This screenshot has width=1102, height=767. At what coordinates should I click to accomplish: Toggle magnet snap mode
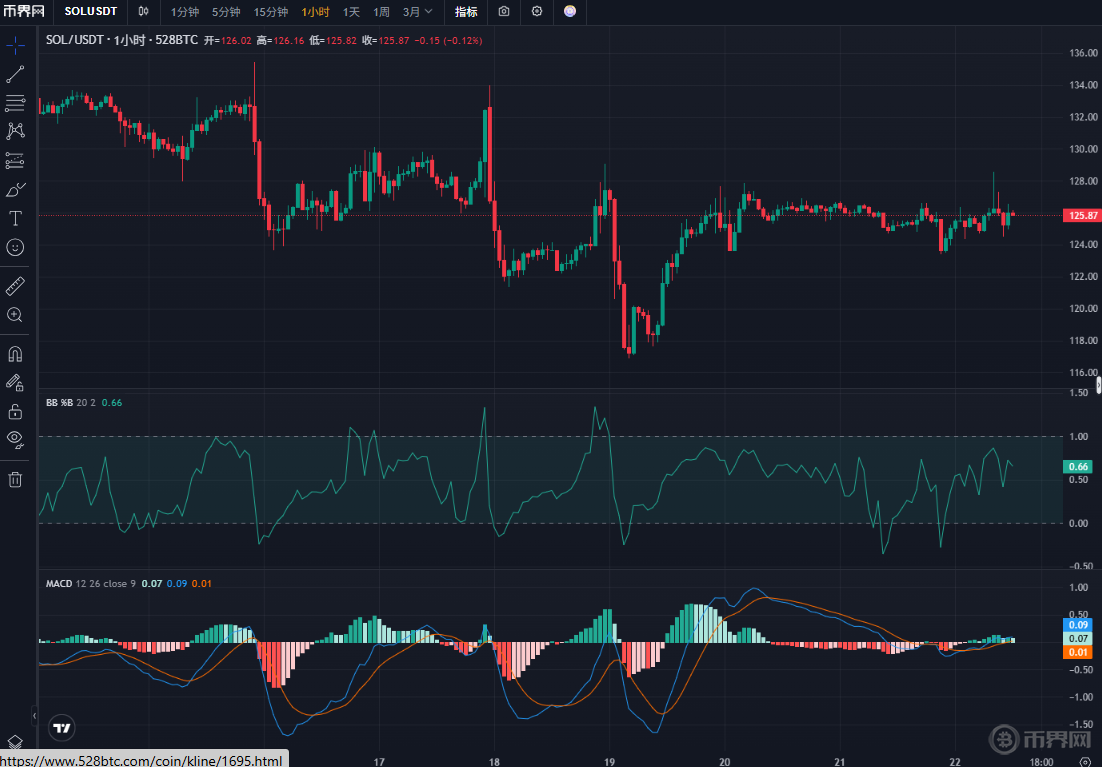(15, 354)
